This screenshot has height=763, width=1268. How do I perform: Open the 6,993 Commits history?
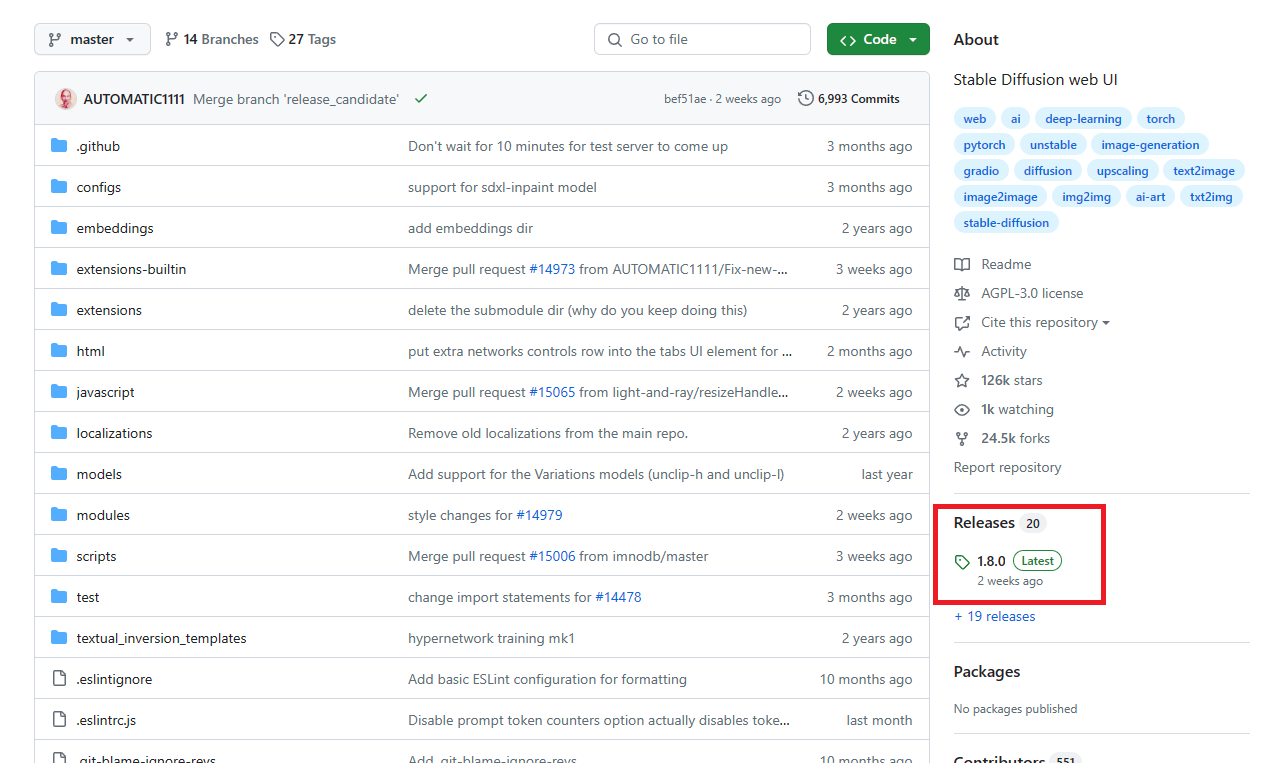[x=849, y=98]
